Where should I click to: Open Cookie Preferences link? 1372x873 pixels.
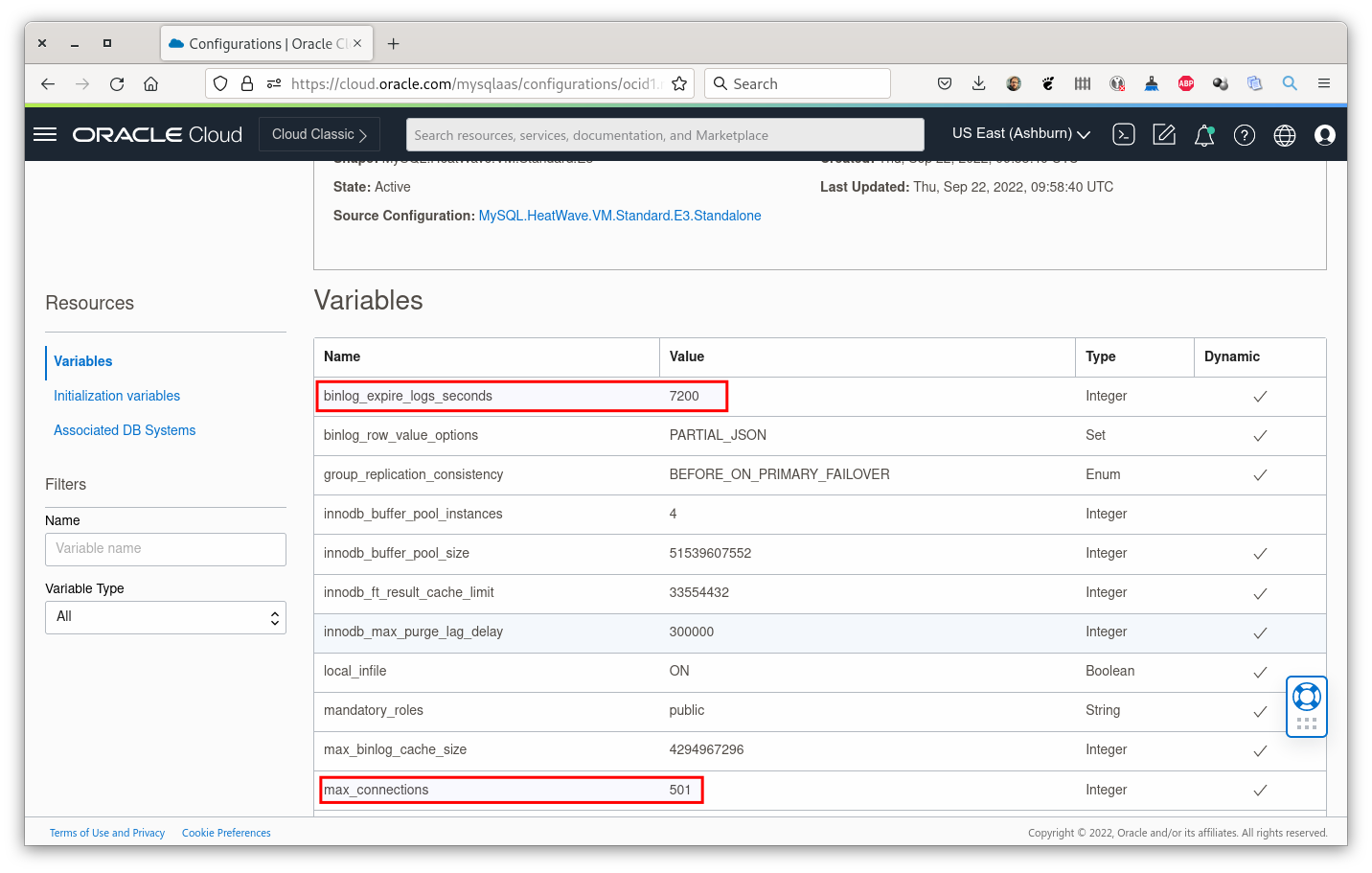[226, 833]
